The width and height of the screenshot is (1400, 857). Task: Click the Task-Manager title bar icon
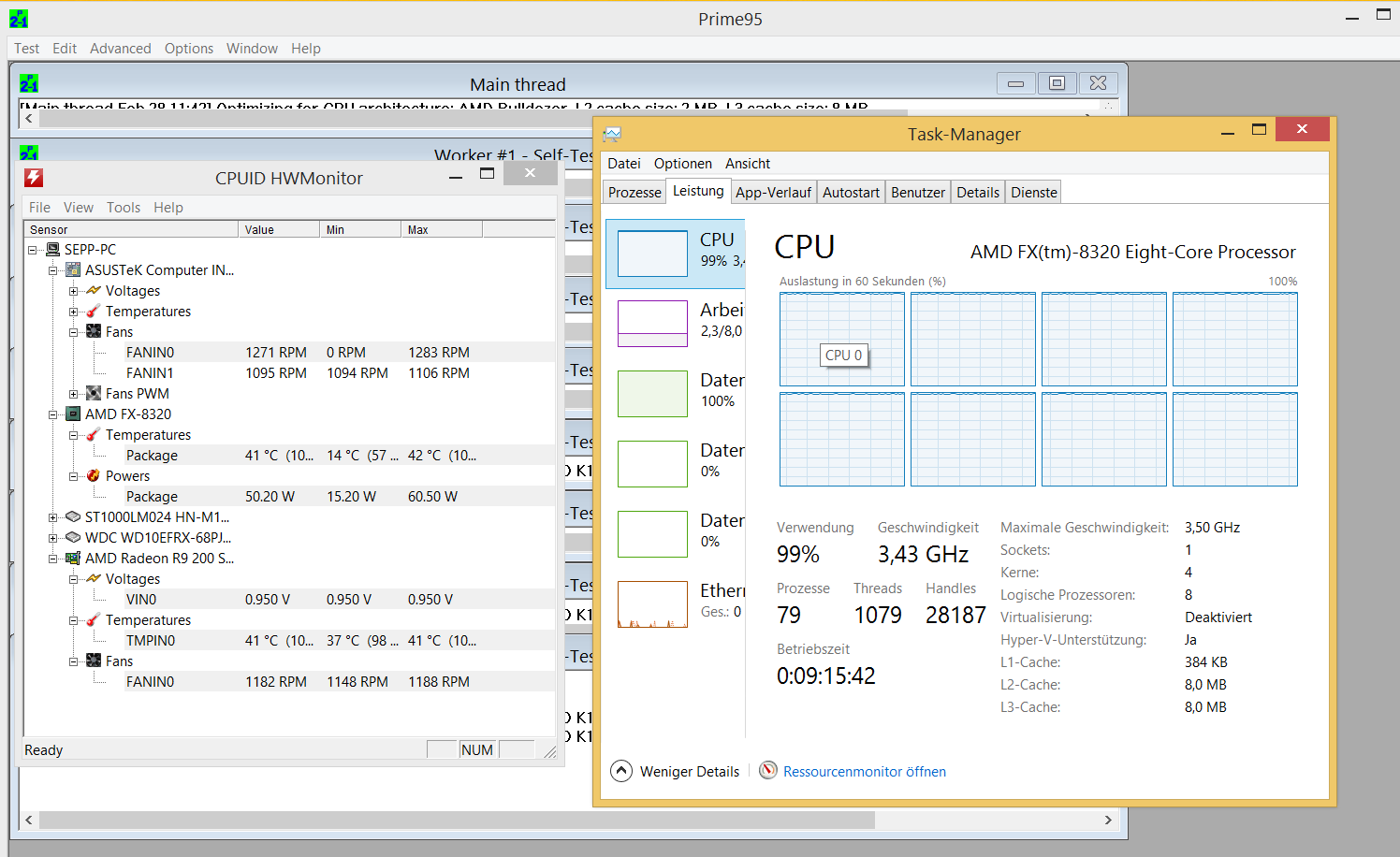coord(612,134)
